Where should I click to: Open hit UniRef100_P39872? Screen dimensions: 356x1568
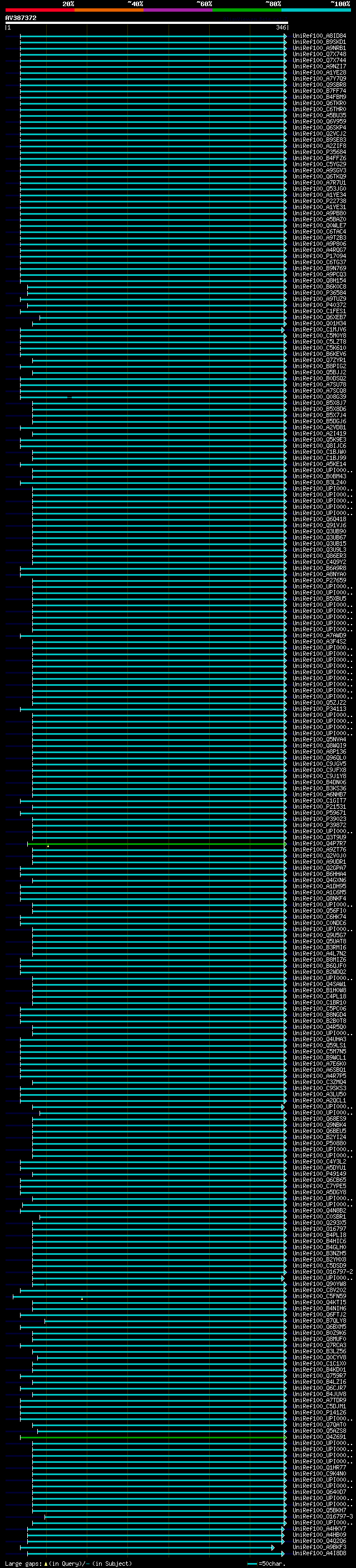319,825
